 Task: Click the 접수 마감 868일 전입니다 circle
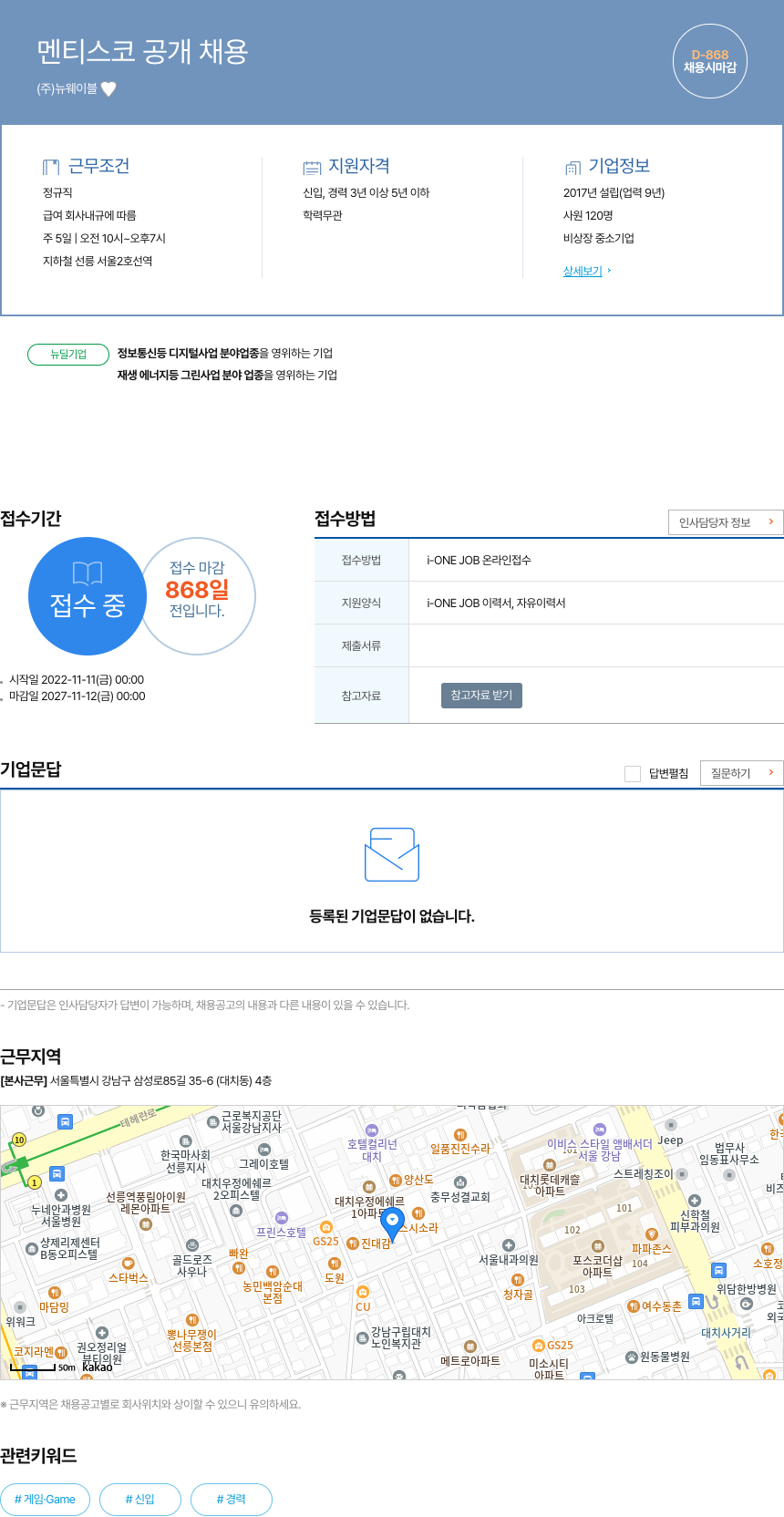pyautogui.click(x=197, y=596)
